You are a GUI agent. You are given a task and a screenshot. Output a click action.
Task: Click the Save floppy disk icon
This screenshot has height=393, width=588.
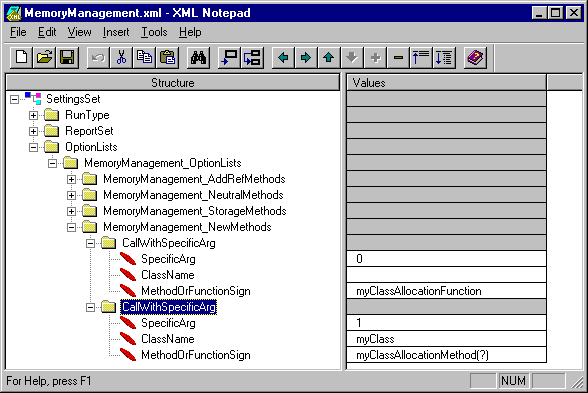click(x=67, y=58)
